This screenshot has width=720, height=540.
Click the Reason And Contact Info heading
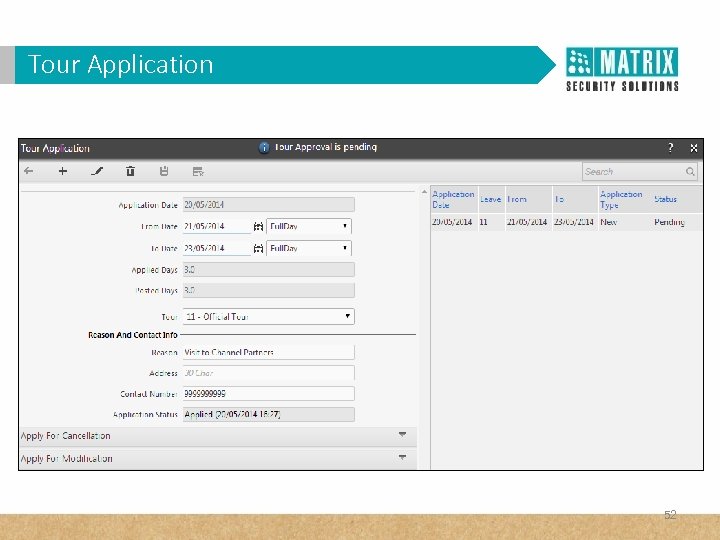(133, 335)
